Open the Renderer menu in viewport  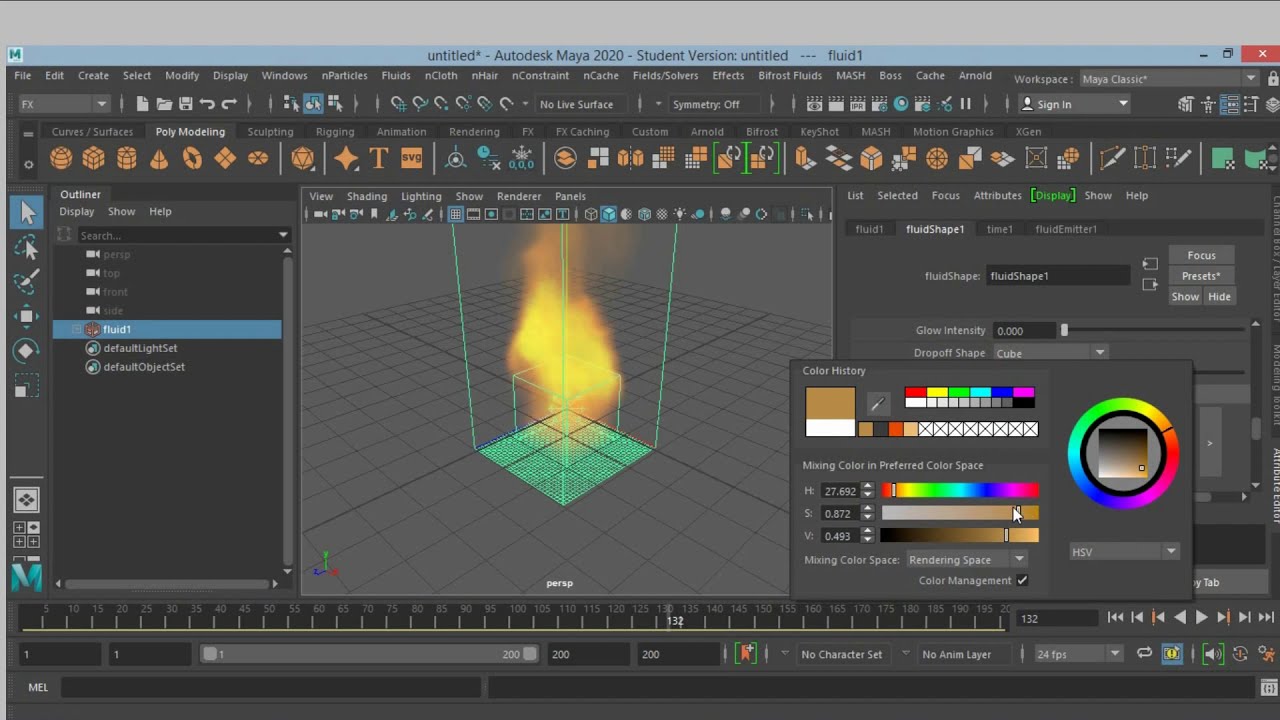(x=519, y=196)
